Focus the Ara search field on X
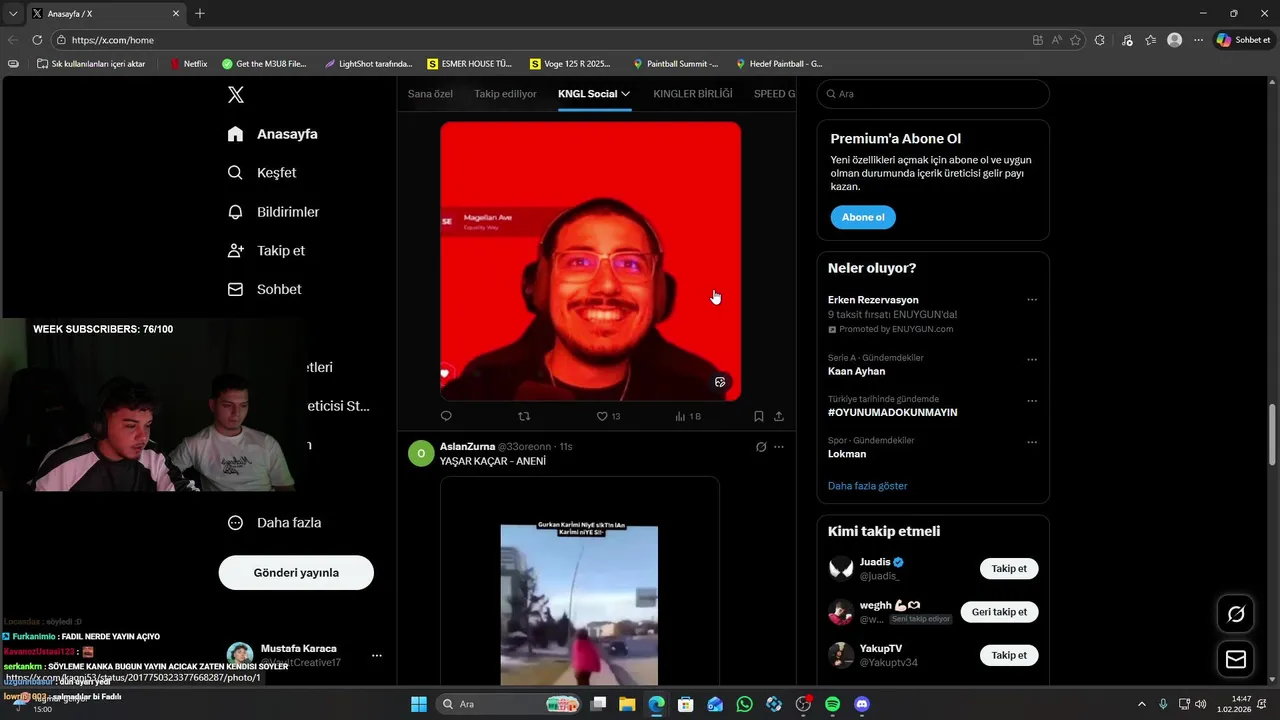1280x720 pixels. pos(933,94)
